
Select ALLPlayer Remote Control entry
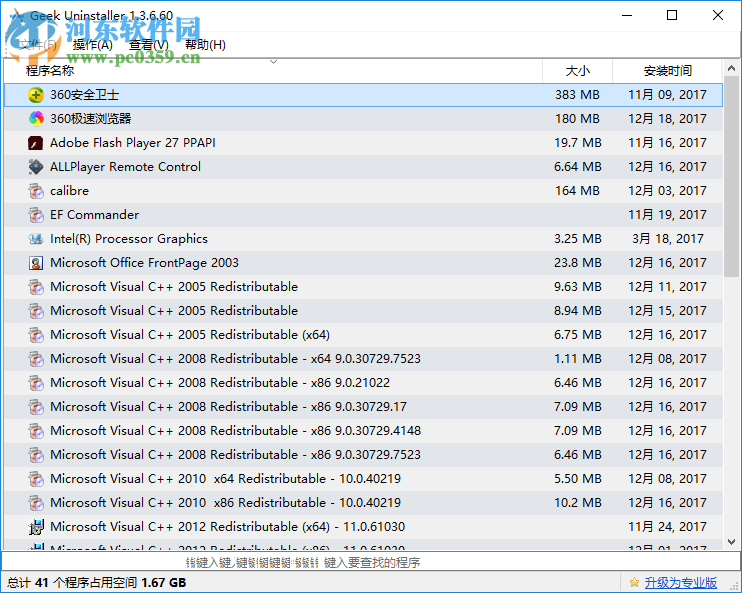[125, 167]
